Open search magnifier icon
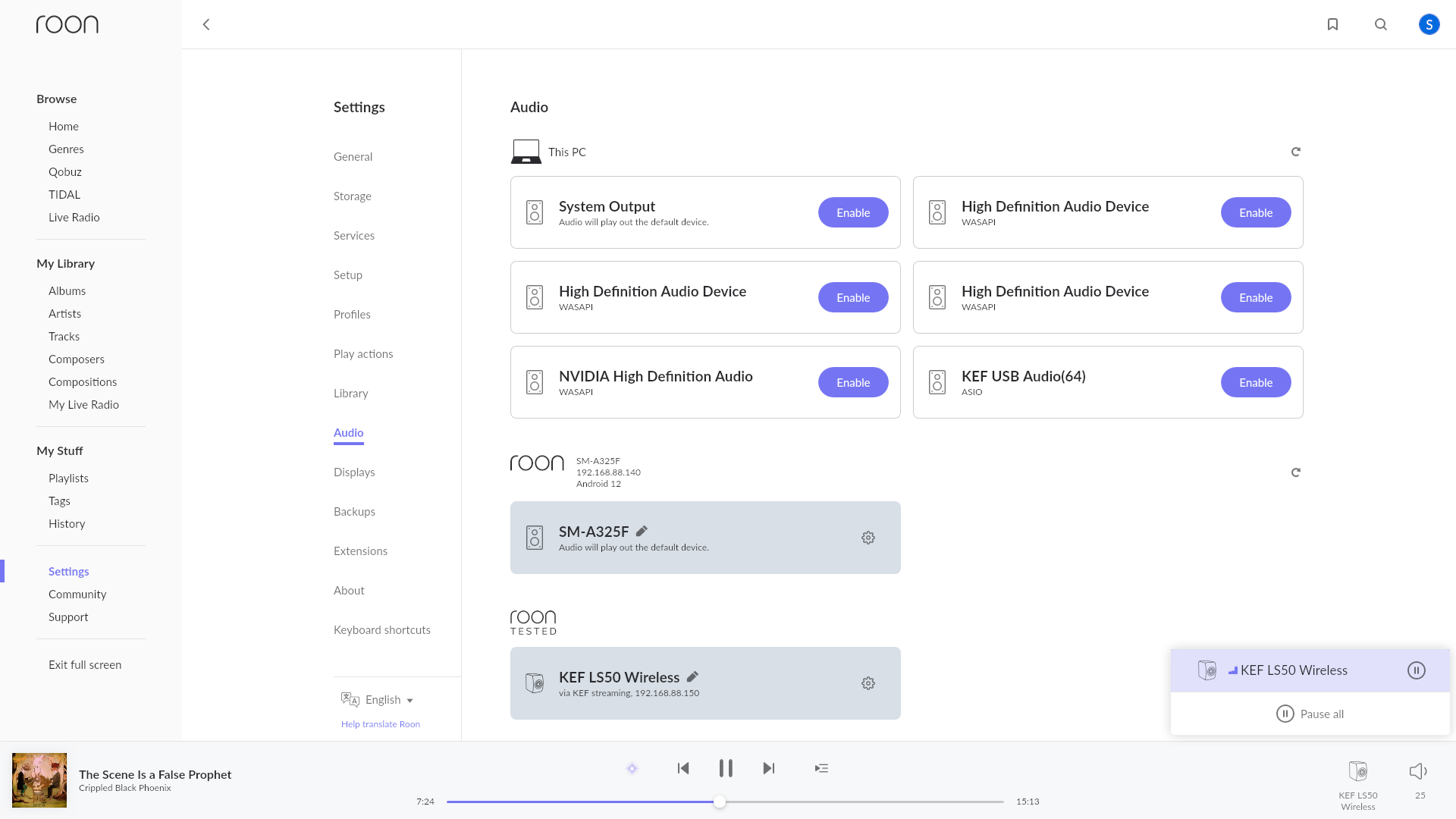This screenshot has width=1456, height=819. click(1381, 24)
